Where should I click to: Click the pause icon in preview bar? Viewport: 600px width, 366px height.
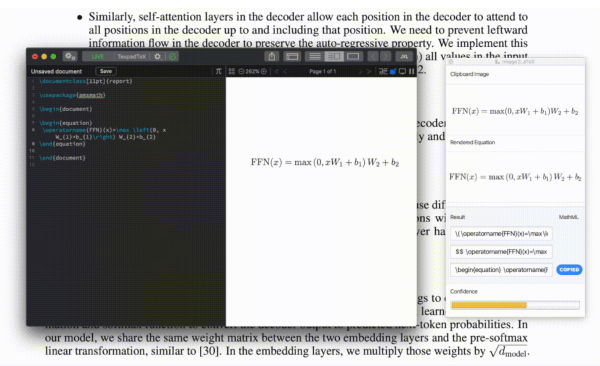412,71
